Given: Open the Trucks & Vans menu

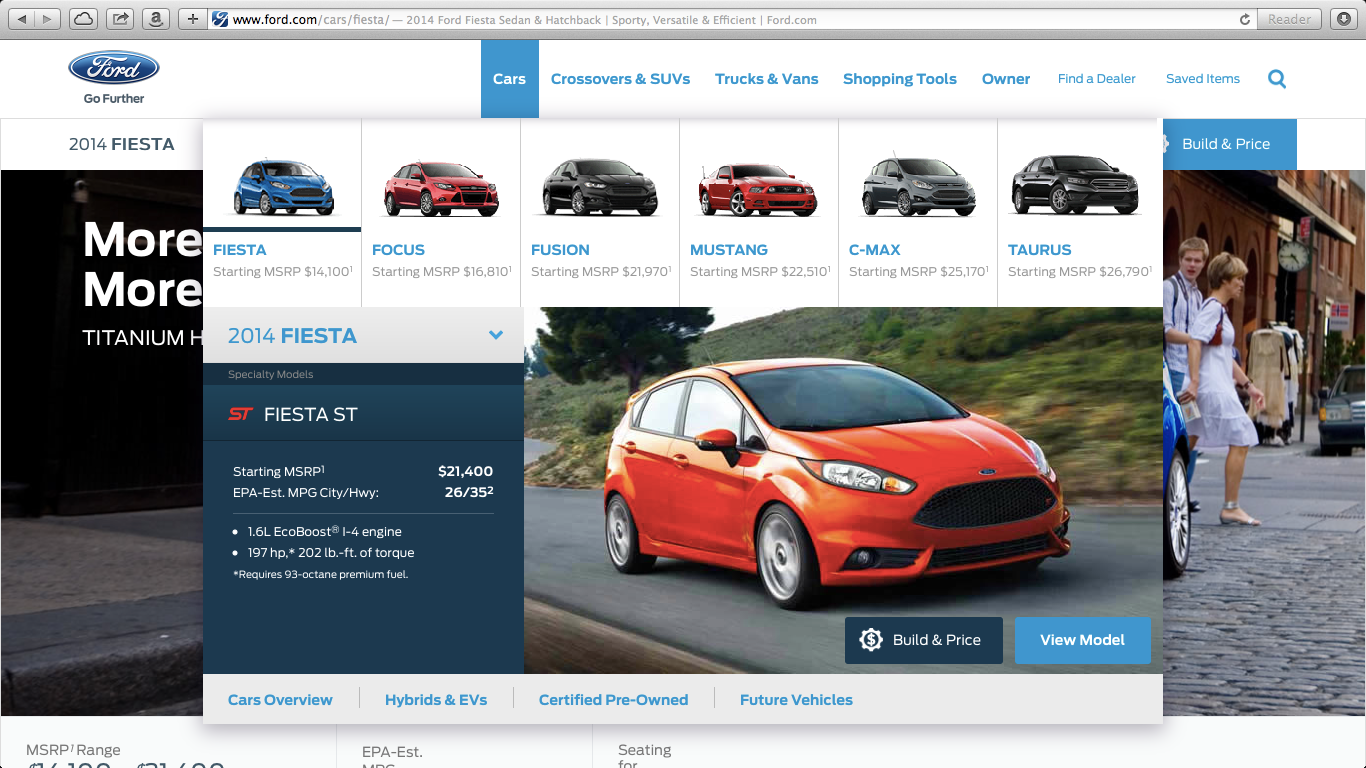Looking at the screenshot, I should click(766, 79).
